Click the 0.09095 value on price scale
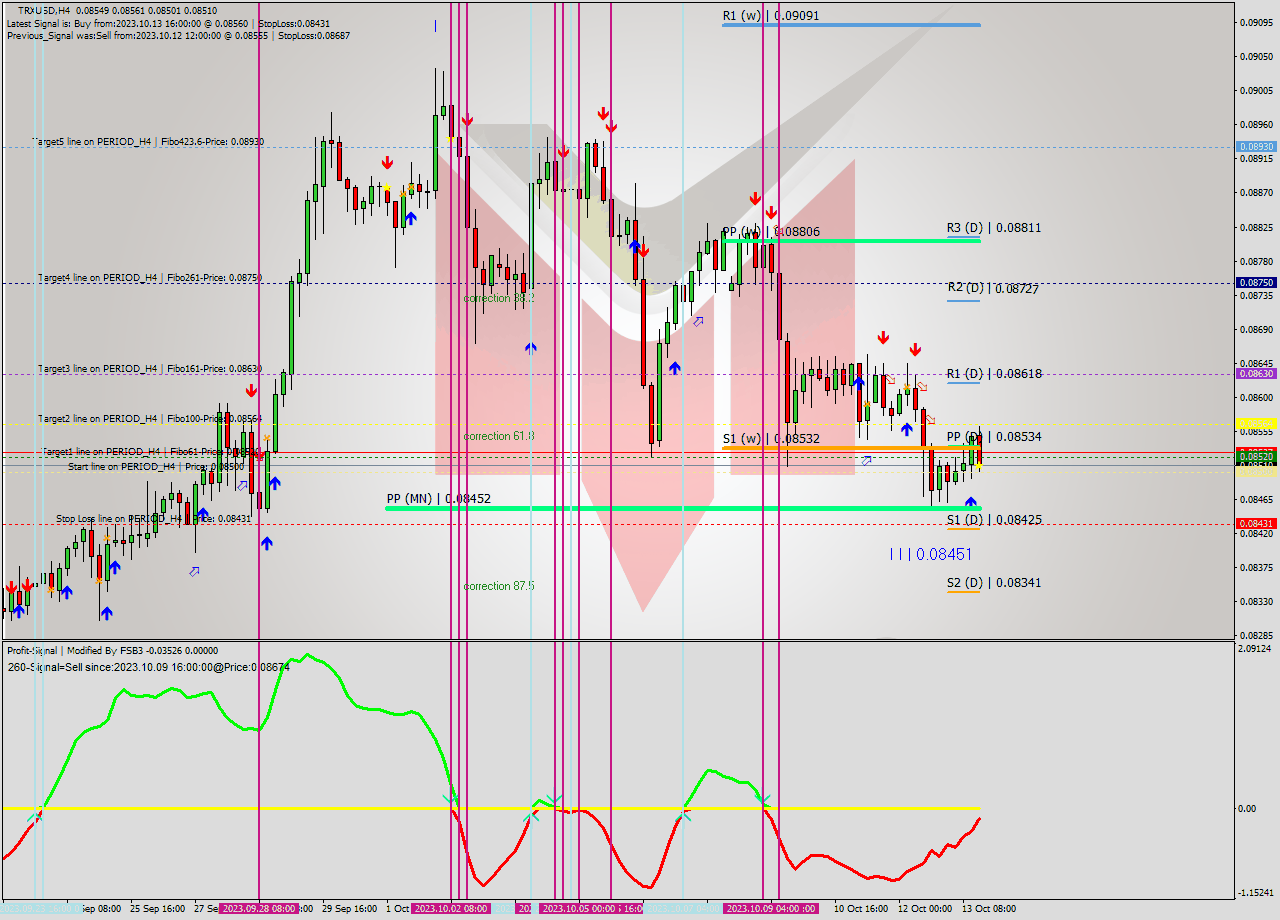 tap(1257, 22)
